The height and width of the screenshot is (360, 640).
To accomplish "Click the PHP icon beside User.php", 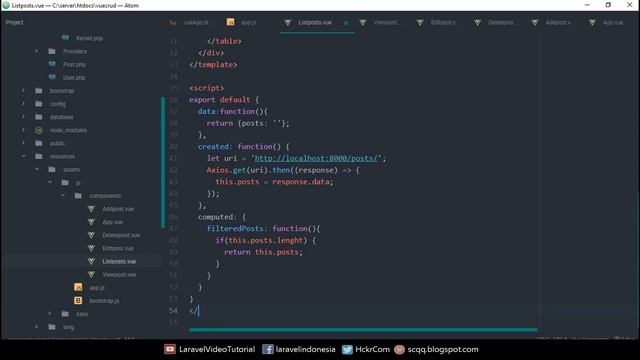I will 52,77.
